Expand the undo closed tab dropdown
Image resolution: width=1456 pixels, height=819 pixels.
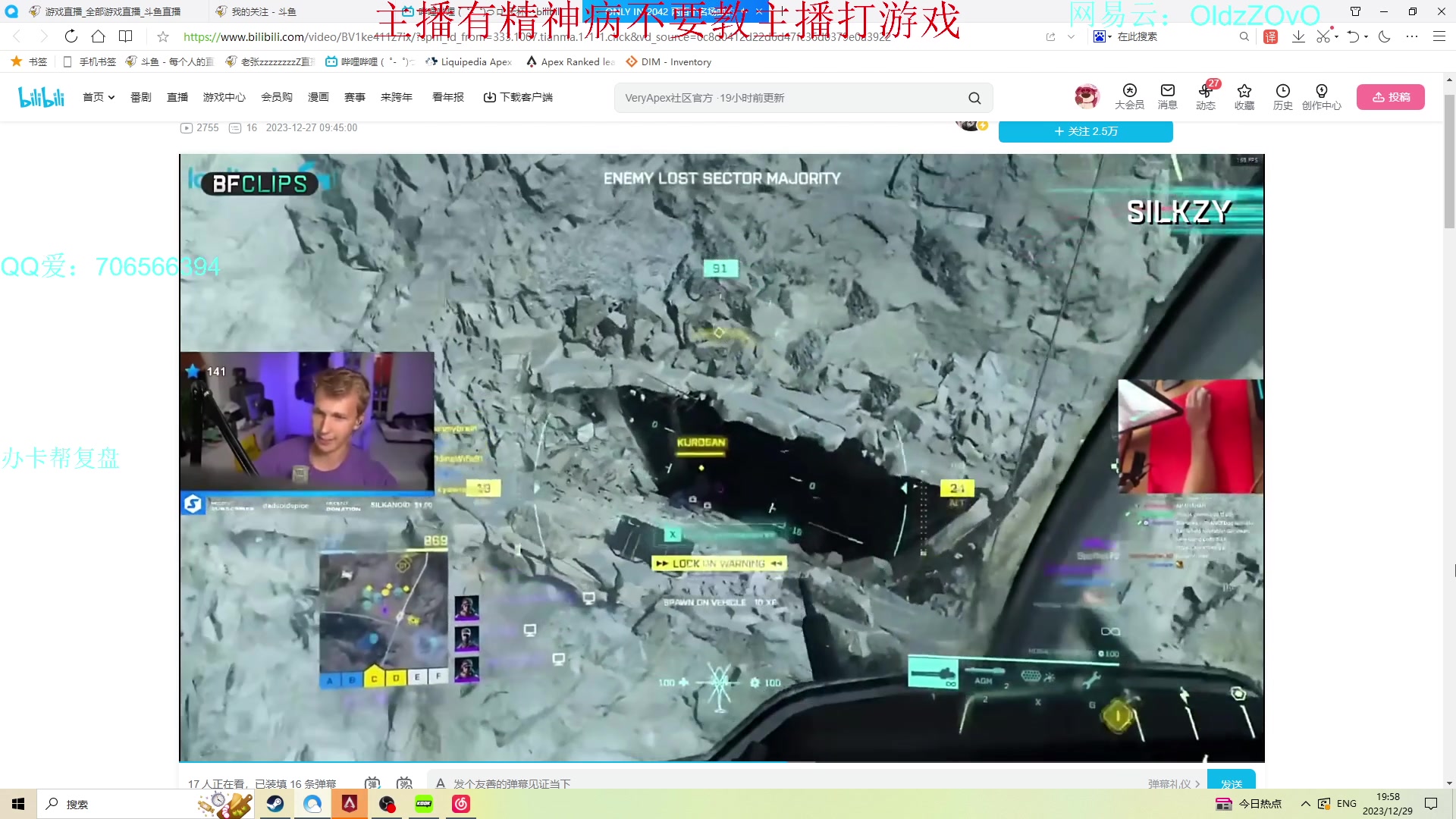1367,36
